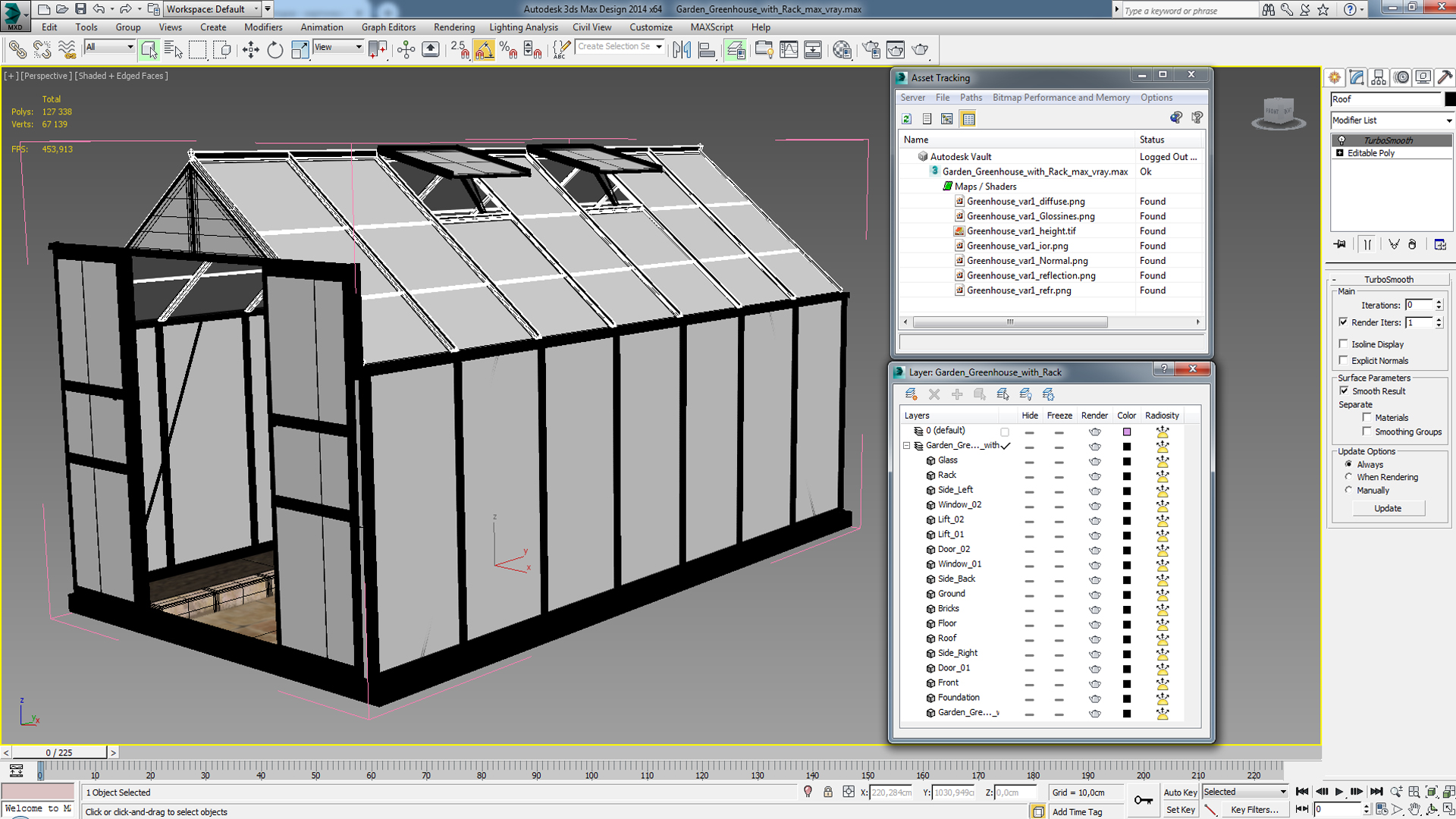Click Add Selected Objects plus icon in Layer window

coord(957,394)
